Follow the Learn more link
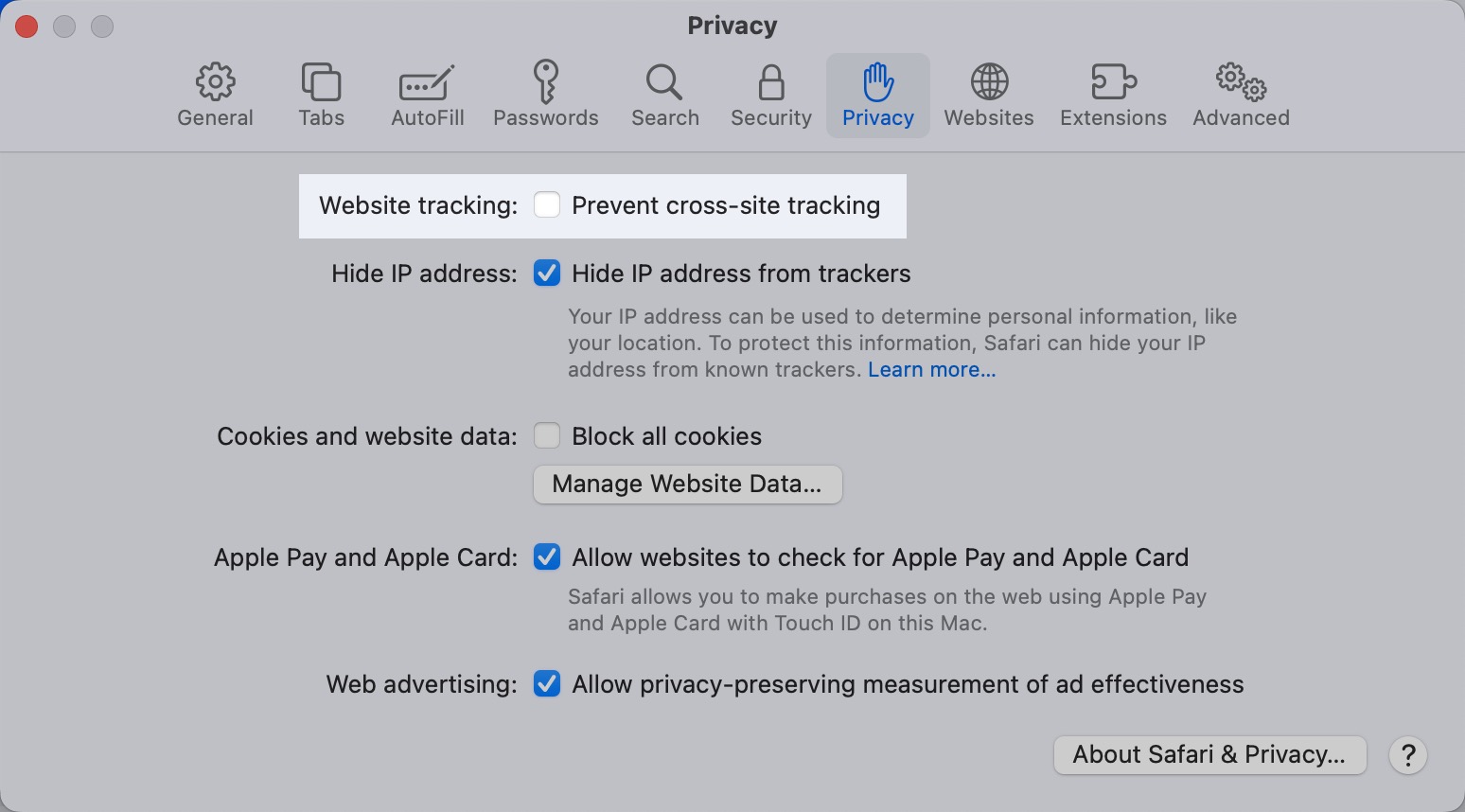Image resolution: width=1465 pixels, height=812 pixels. pos(930,369)
